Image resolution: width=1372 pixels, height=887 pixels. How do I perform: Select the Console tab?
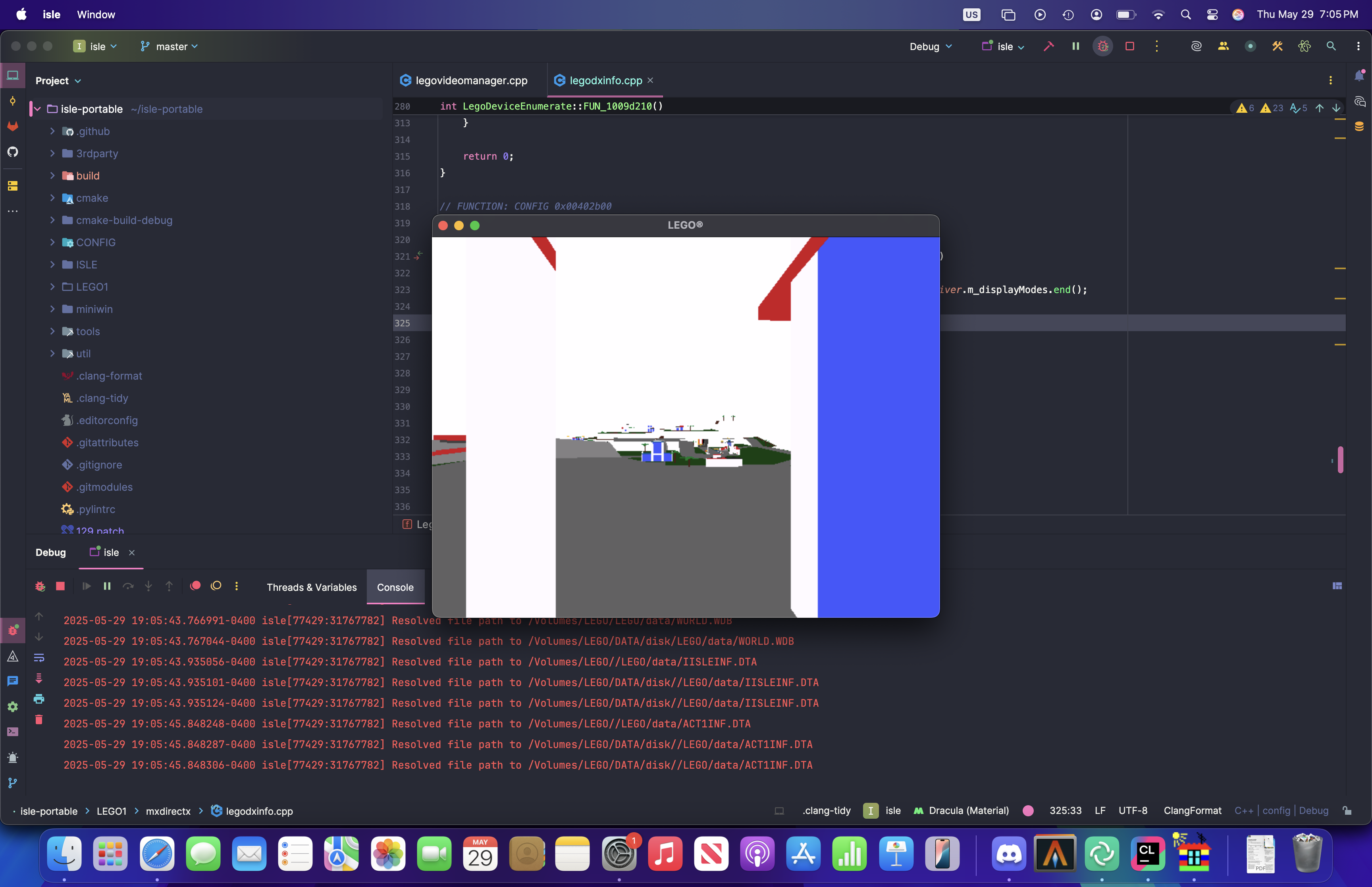pyautogui.click(x=395, y=587)
